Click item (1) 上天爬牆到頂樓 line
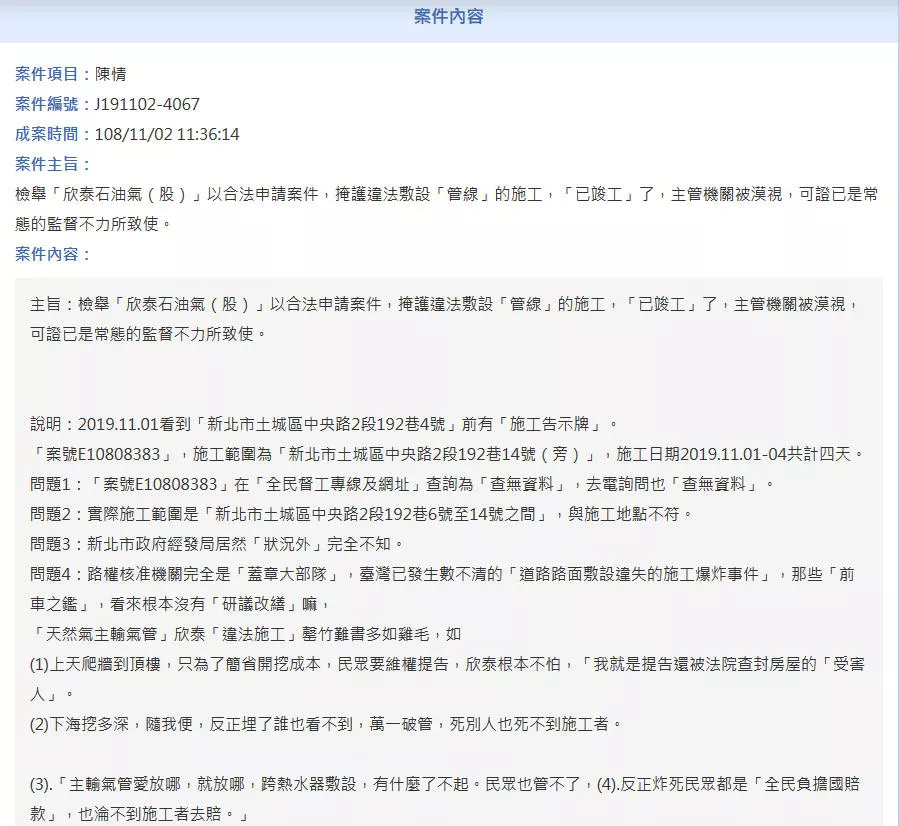The height and width of the screenshot is (826, 899). pos(447,664)
